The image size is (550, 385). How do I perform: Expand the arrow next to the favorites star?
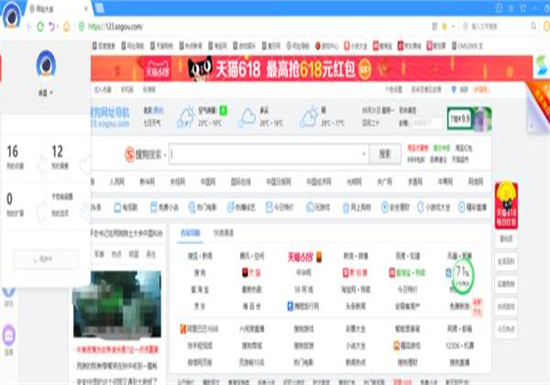click(x=453, y=27)
